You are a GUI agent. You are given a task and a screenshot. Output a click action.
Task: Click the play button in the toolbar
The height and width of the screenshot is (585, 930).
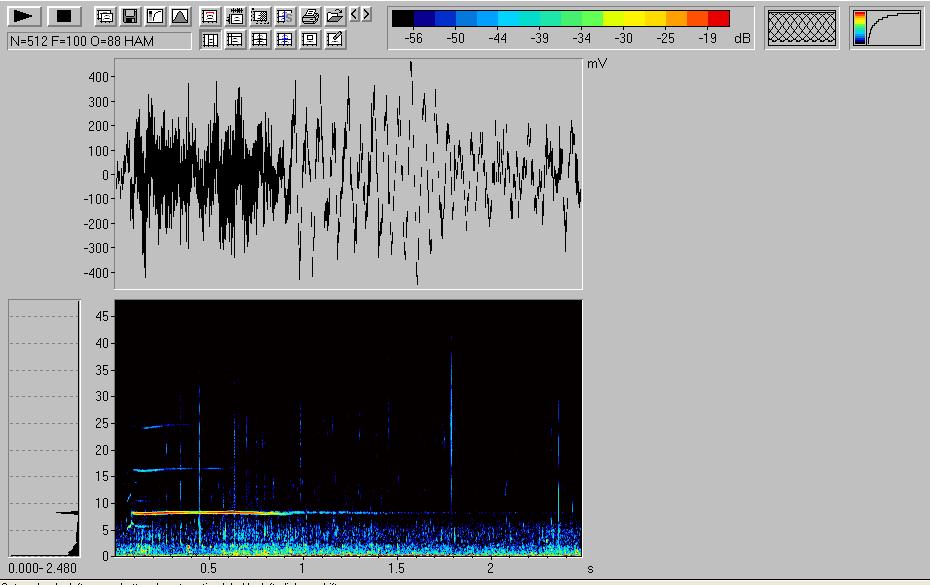pyautogui.click(x=24, y=16)
